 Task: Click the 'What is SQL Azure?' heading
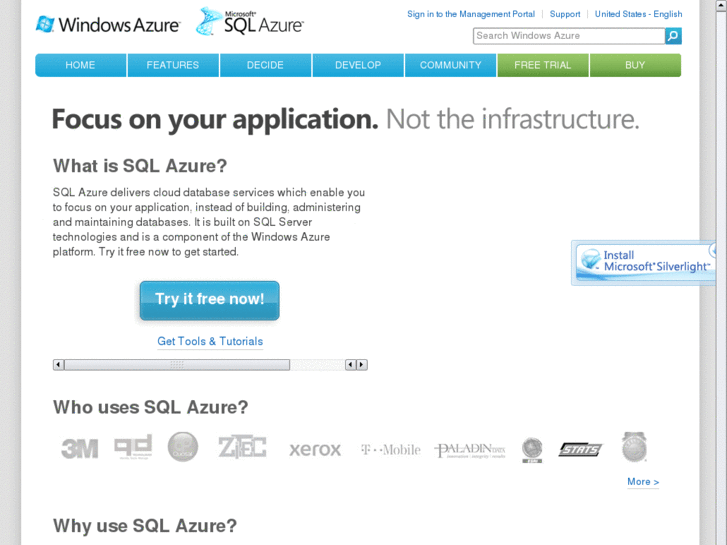click(x=140, y=166)
